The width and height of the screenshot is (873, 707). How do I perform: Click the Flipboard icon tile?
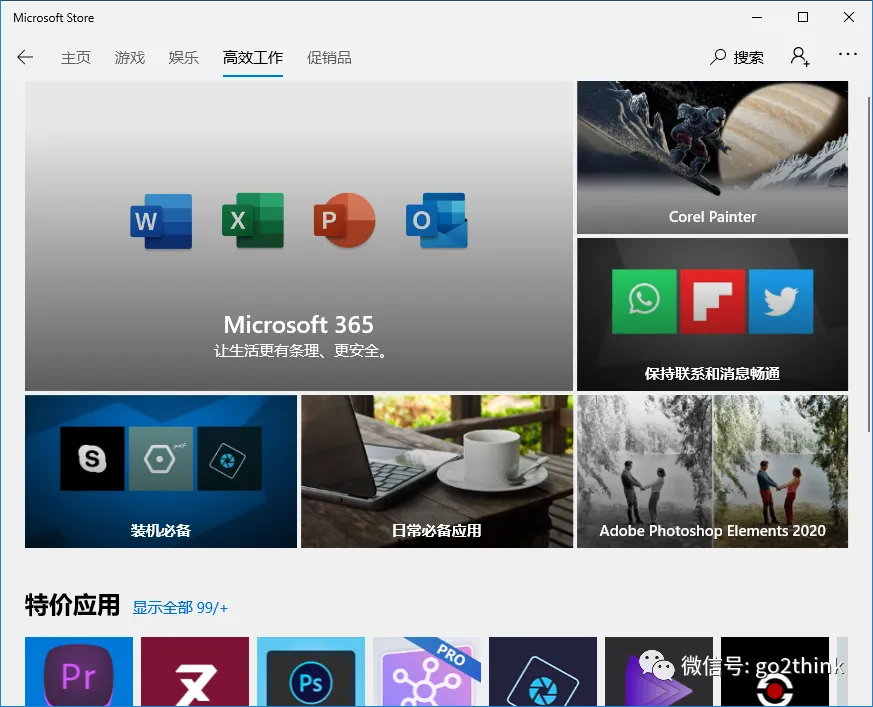[712, 301]
